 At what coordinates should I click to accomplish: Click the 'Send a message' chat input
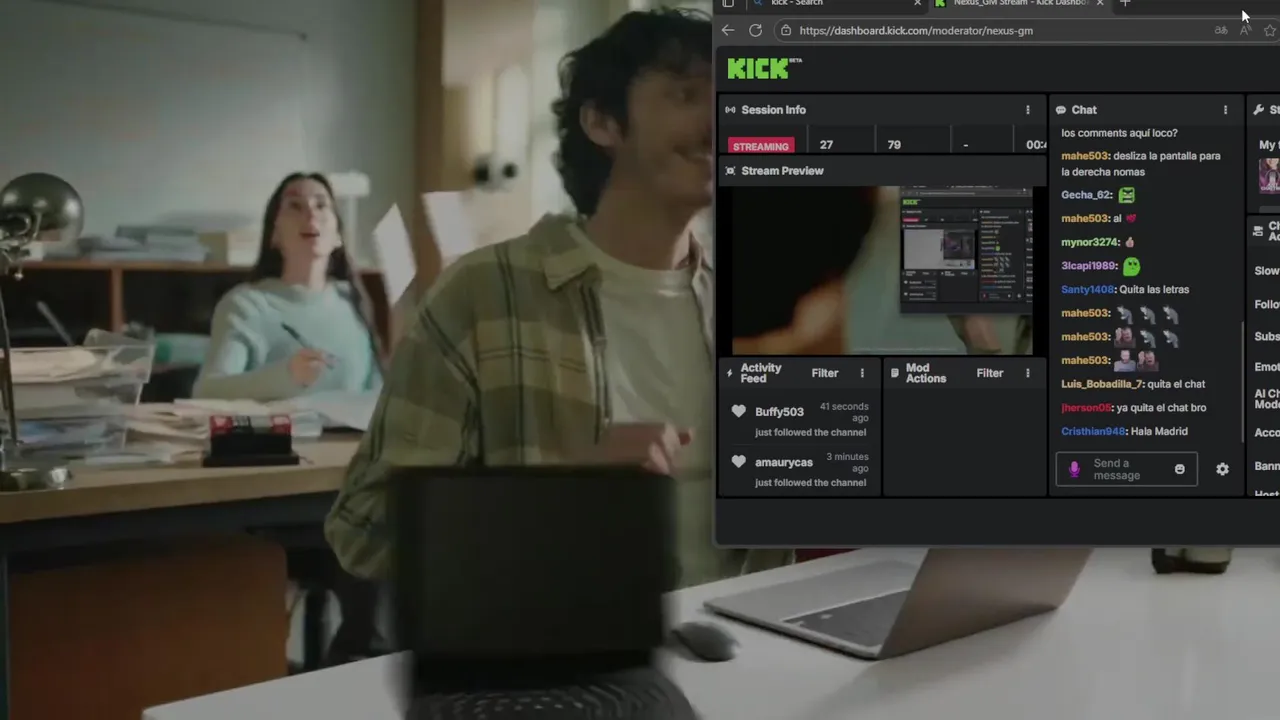tap(1126, 469)
